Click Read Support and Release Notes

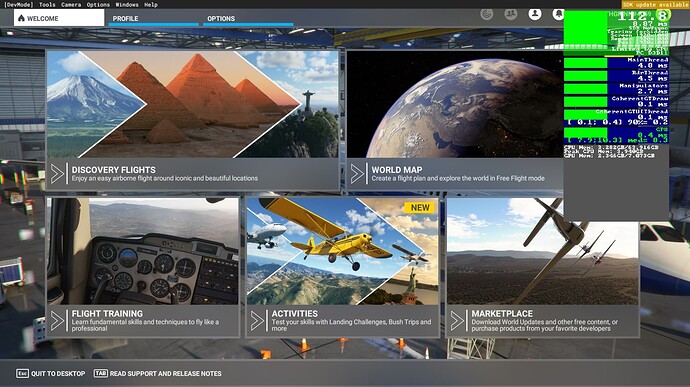pyautogui.click(x=158, y=373)
